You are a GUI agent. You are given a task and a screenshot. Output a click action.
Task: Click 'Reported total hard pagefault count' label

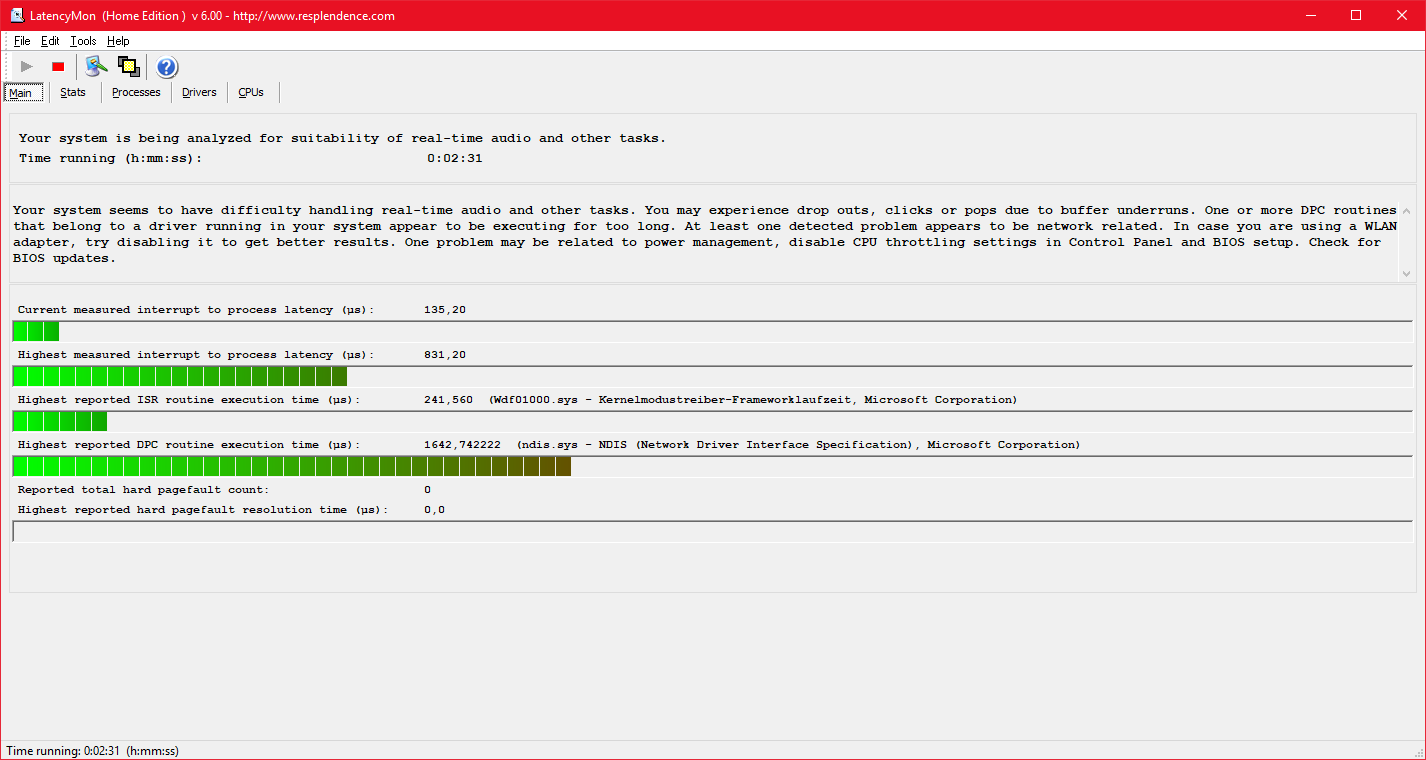[144, 490]
